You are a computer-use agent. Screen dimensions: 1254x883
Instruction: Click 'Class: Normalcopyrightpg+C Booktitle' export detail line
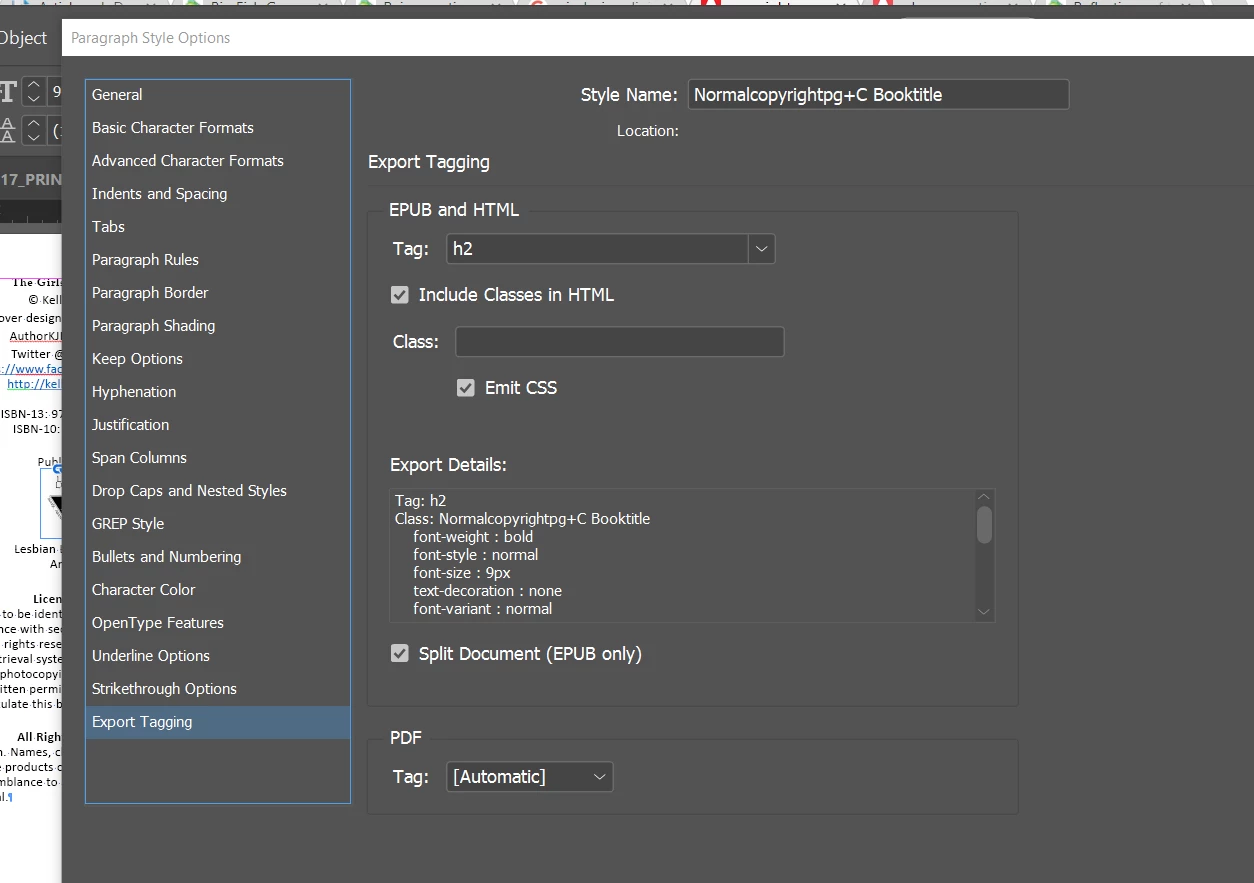(522, 519)
